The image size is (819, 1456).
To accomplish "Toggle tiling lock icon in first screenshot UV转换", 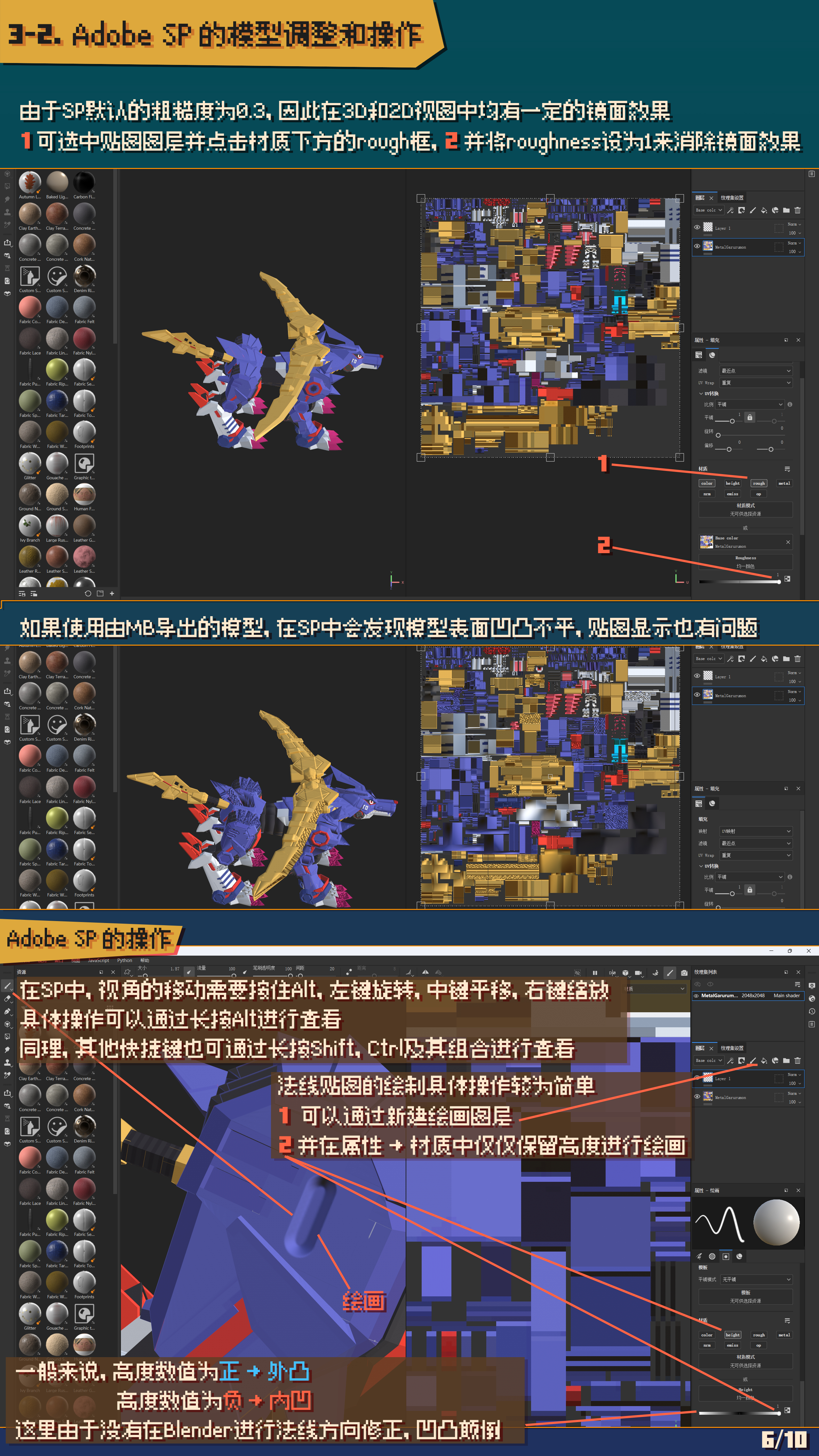I will tap(750, 418).
